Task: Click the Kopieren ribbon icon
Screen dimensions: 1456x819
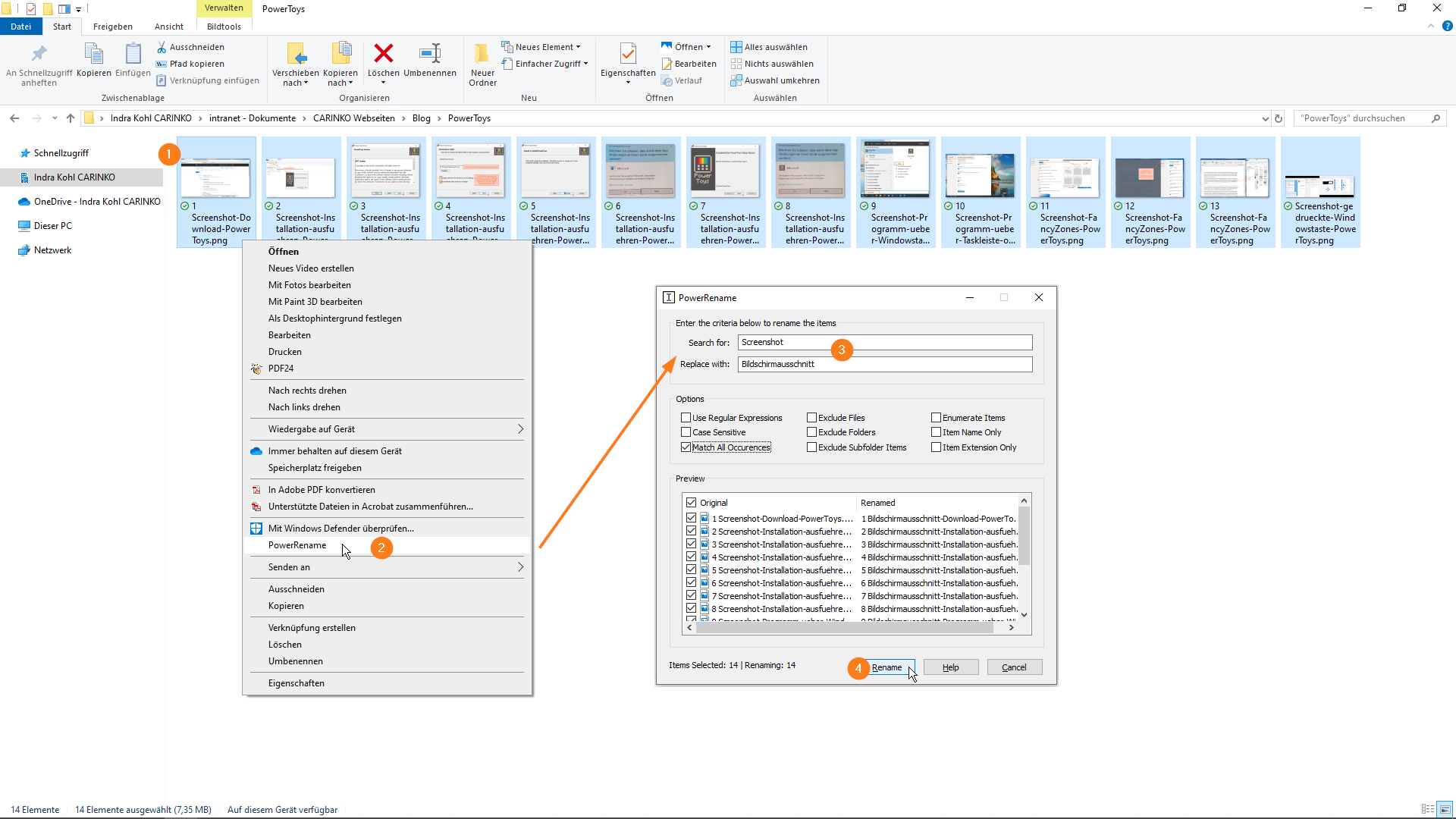Action: coord(93,54)
